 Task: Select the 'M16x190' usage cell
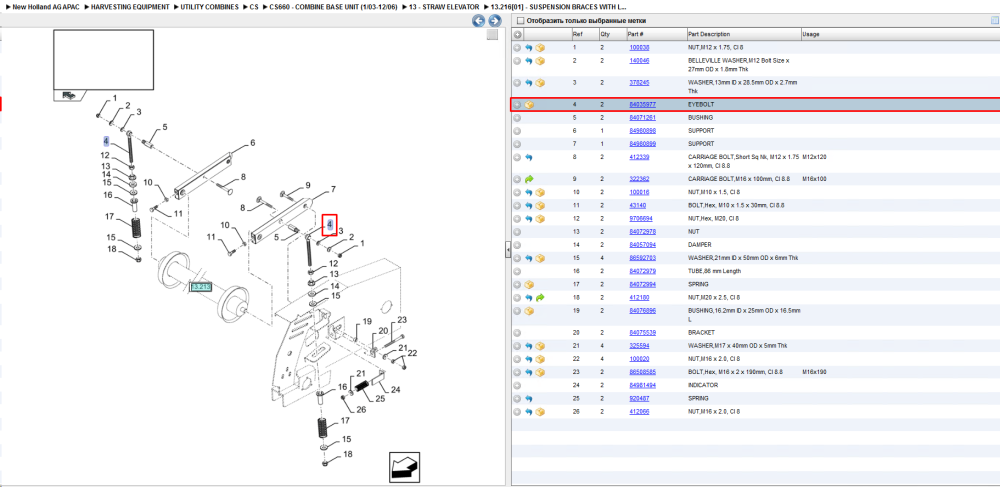814,372
